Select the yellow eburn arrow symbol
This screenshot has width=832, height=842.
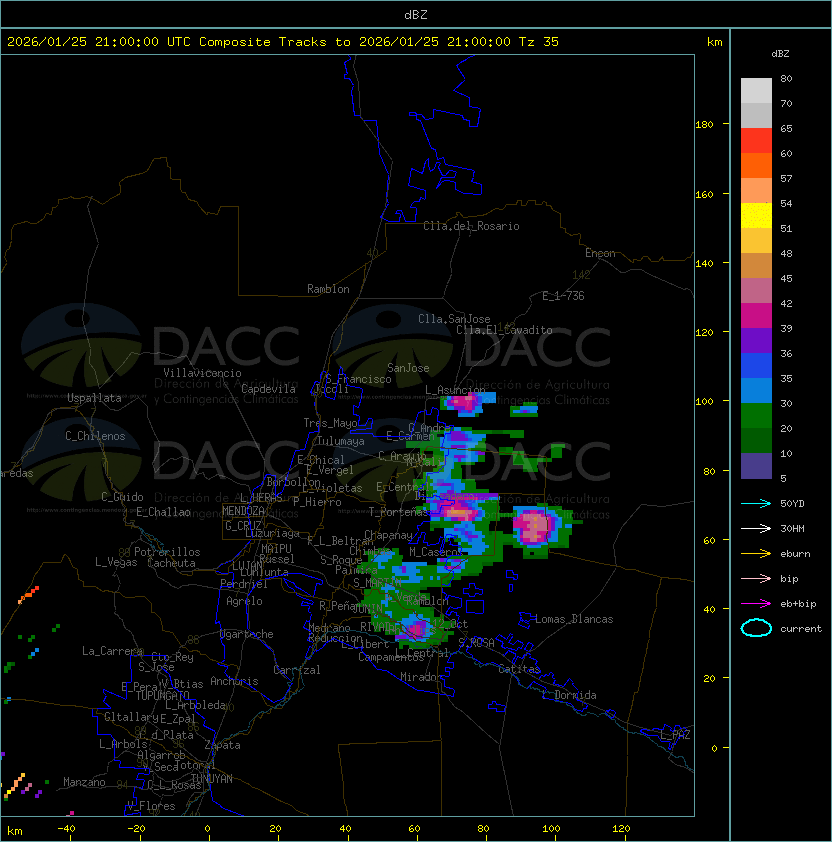point(756,554)
